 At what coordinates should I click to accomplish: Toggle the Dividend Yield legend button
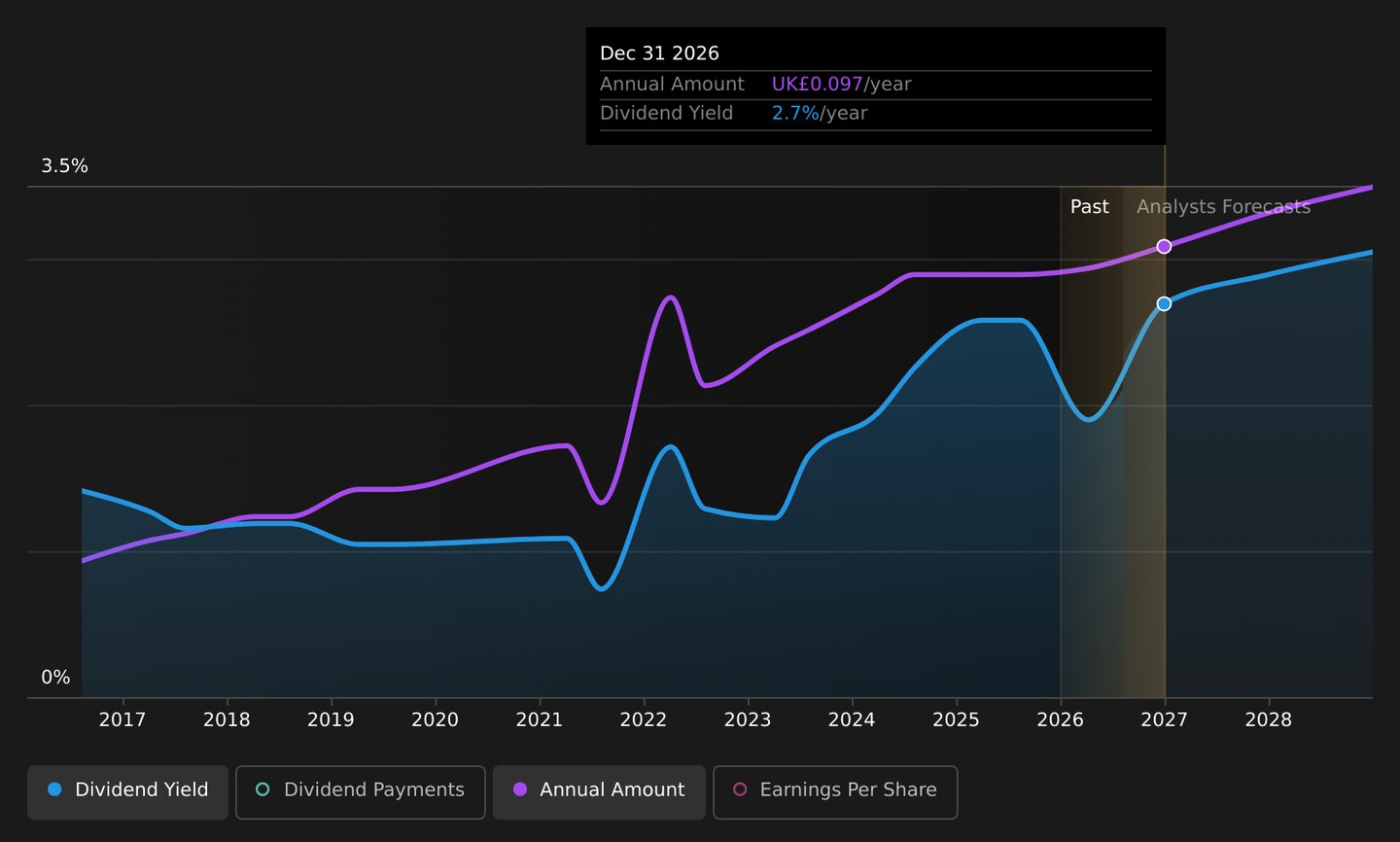[127, 791]
